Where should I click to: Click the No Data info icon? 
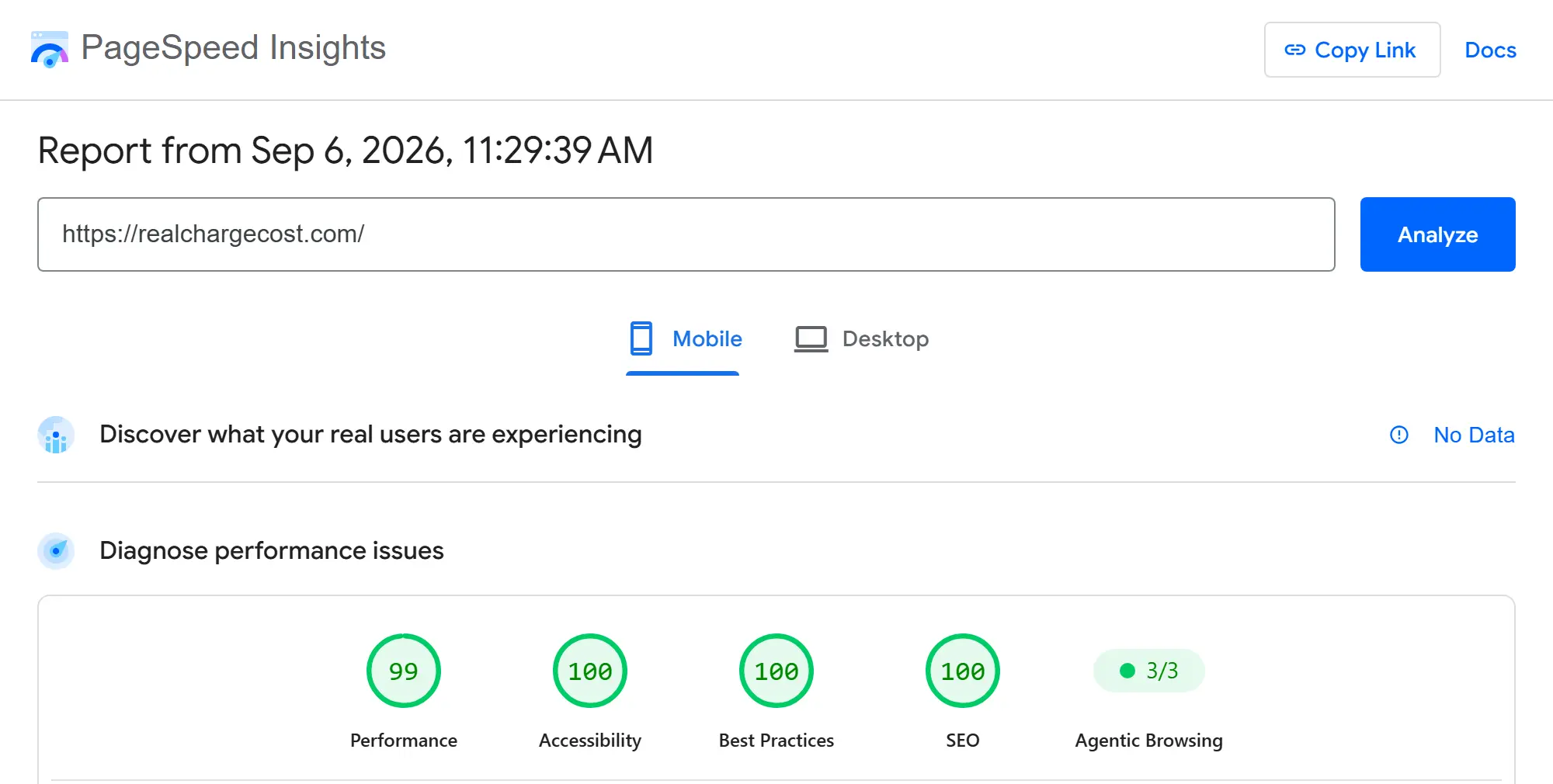tap(1398, 435)
